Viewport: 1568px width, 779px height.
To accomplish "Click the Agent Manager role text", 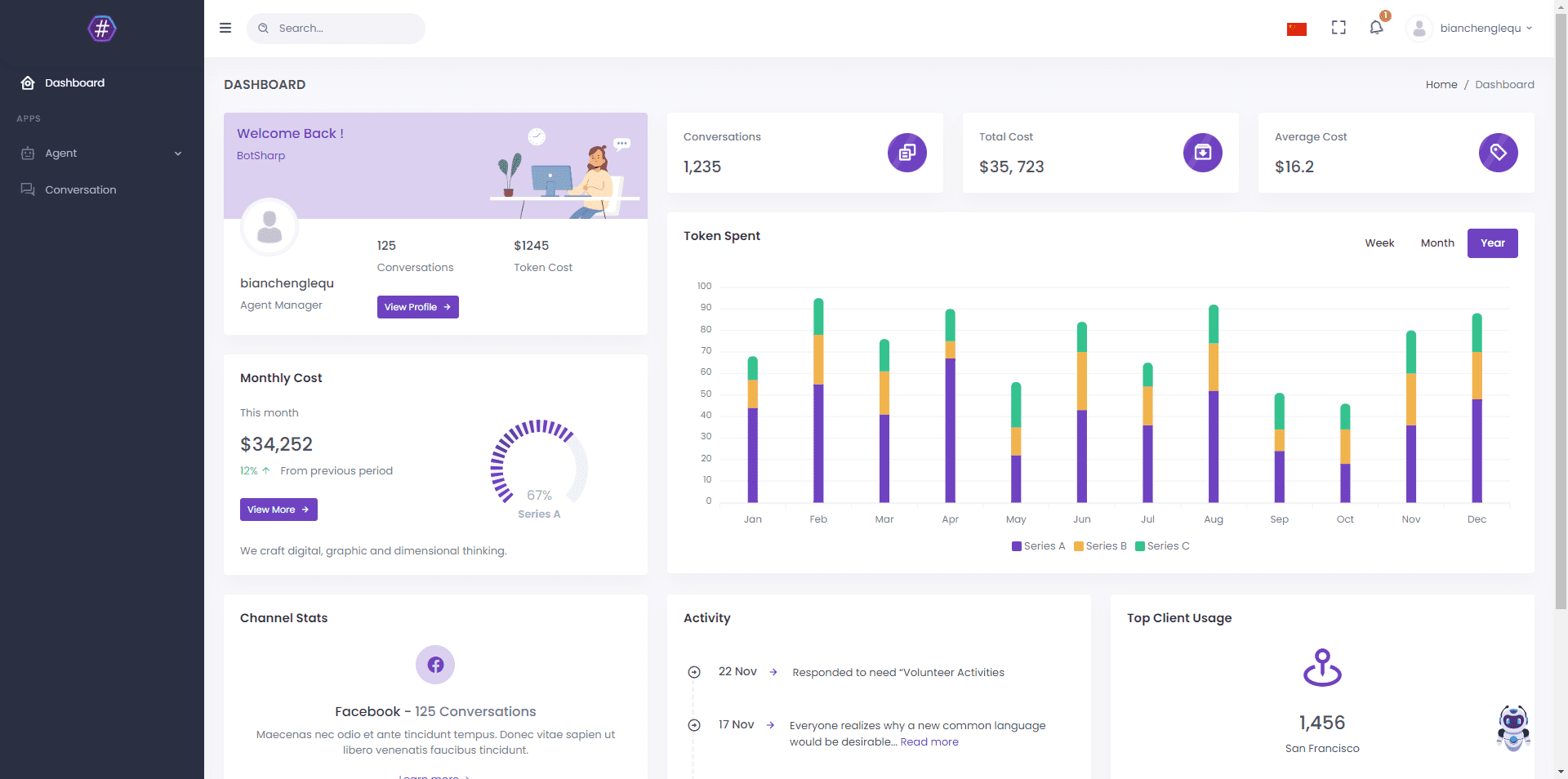I will (x=281, y=305).
